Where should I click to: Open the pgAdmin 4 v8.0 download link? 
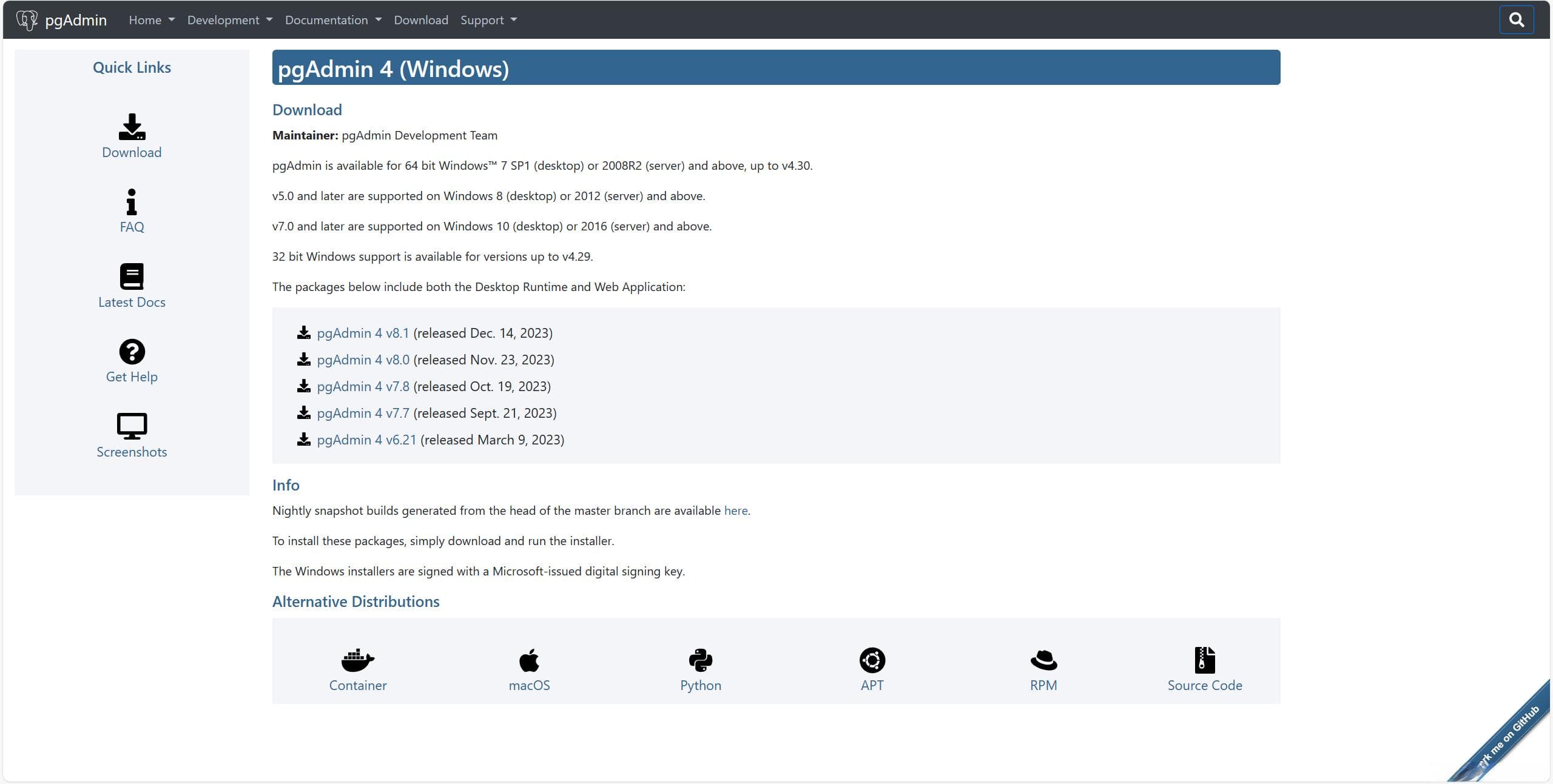(363, 360)
